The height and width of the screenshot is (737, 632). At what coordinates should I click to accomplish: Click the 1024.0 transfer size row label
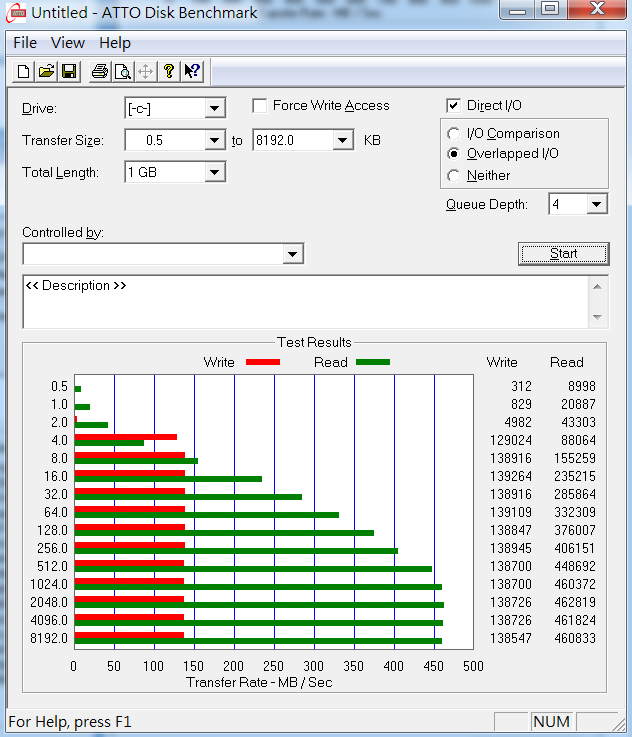click(x=49, y=584)
